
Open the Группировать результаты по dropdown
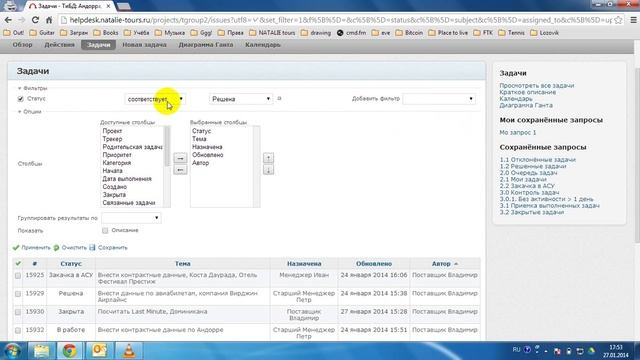pyautogui.click(x=131, y=218)
